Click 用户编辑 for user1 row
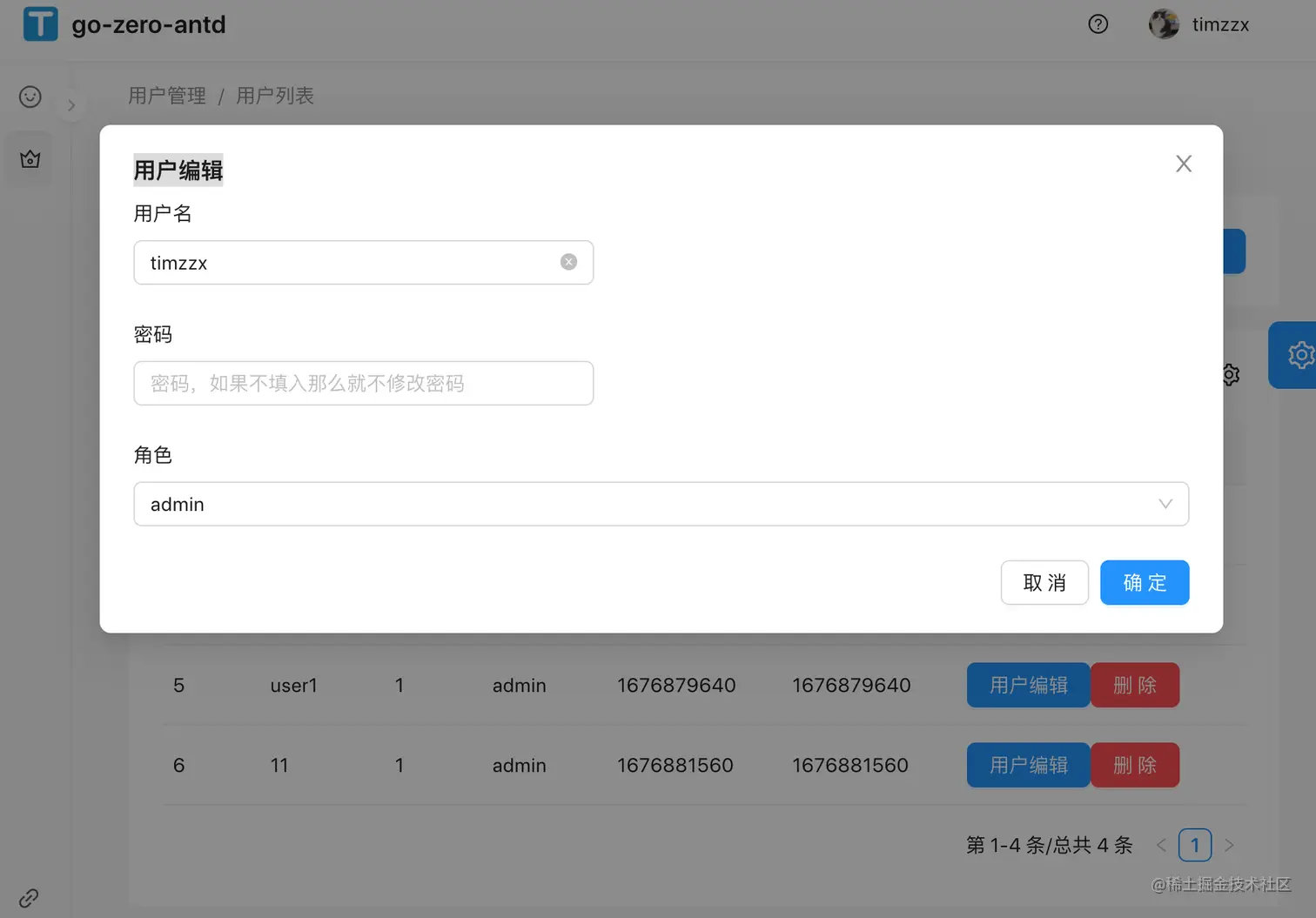Image resolution: width=1316 pixels, height=918 pixels. tap(1028, 685)
